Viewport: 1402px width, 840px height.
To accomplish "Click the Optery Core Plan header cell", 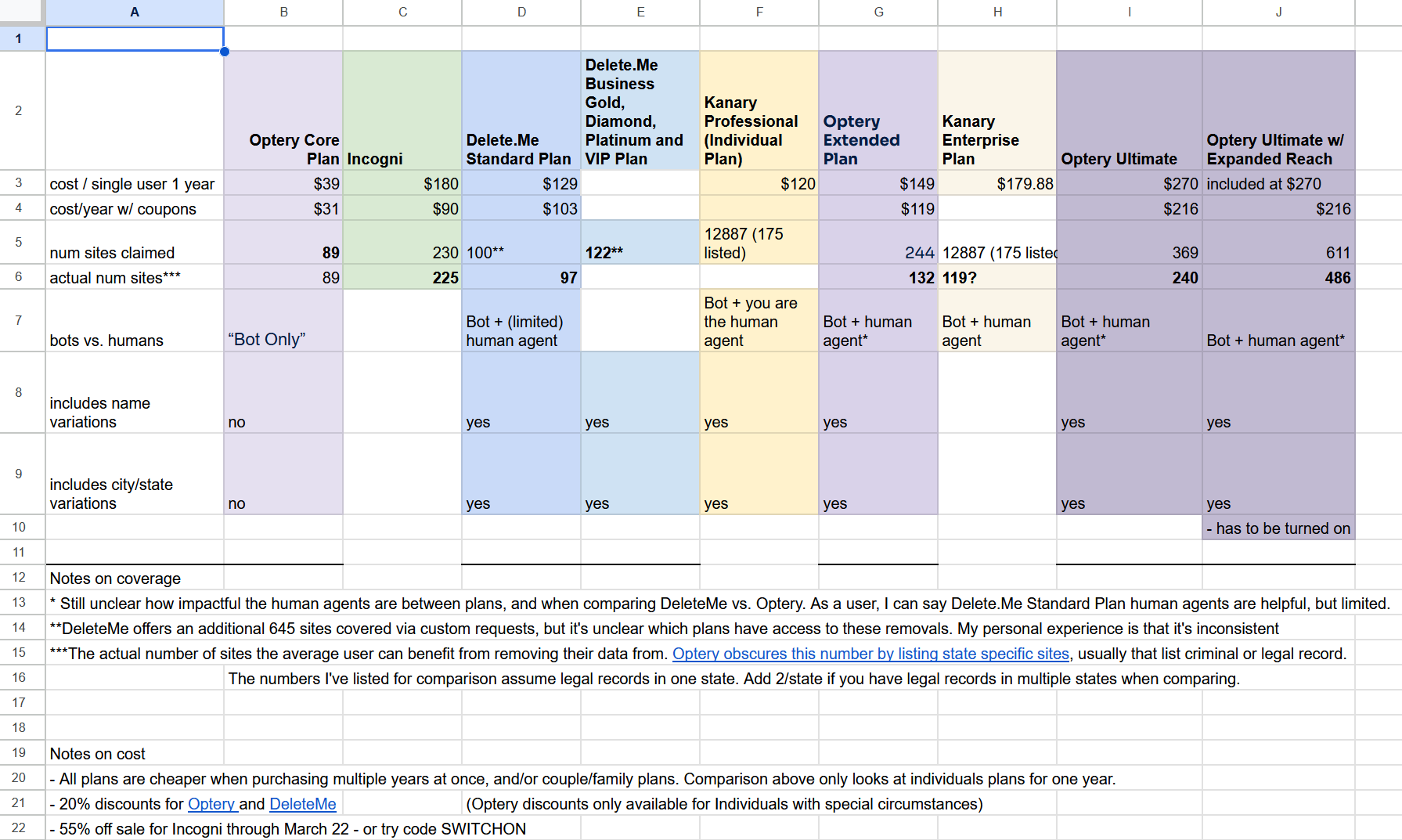I will pyautogui.click(x=283, y=110).
